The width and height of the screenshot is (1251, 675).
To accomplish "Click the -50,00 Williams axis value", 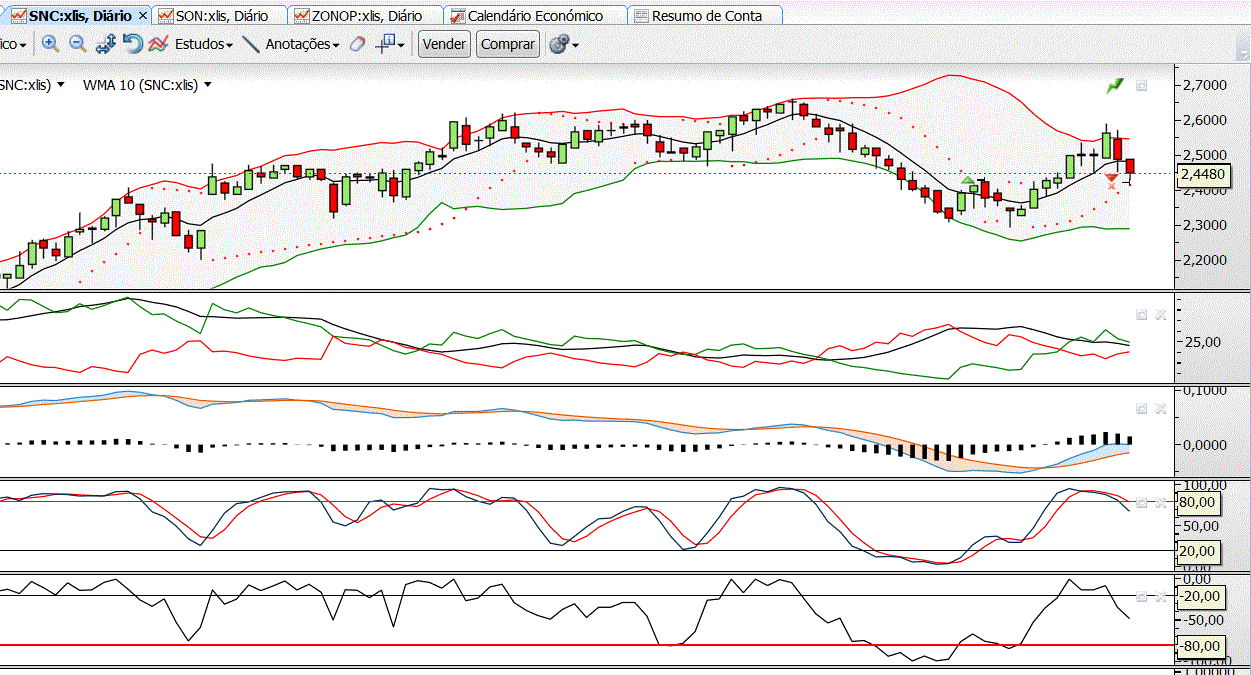I will click(1203, 621).
